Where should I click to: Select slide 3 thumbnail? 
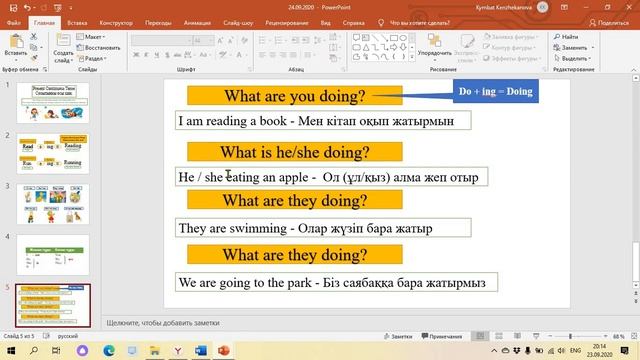tap(53, 204)
